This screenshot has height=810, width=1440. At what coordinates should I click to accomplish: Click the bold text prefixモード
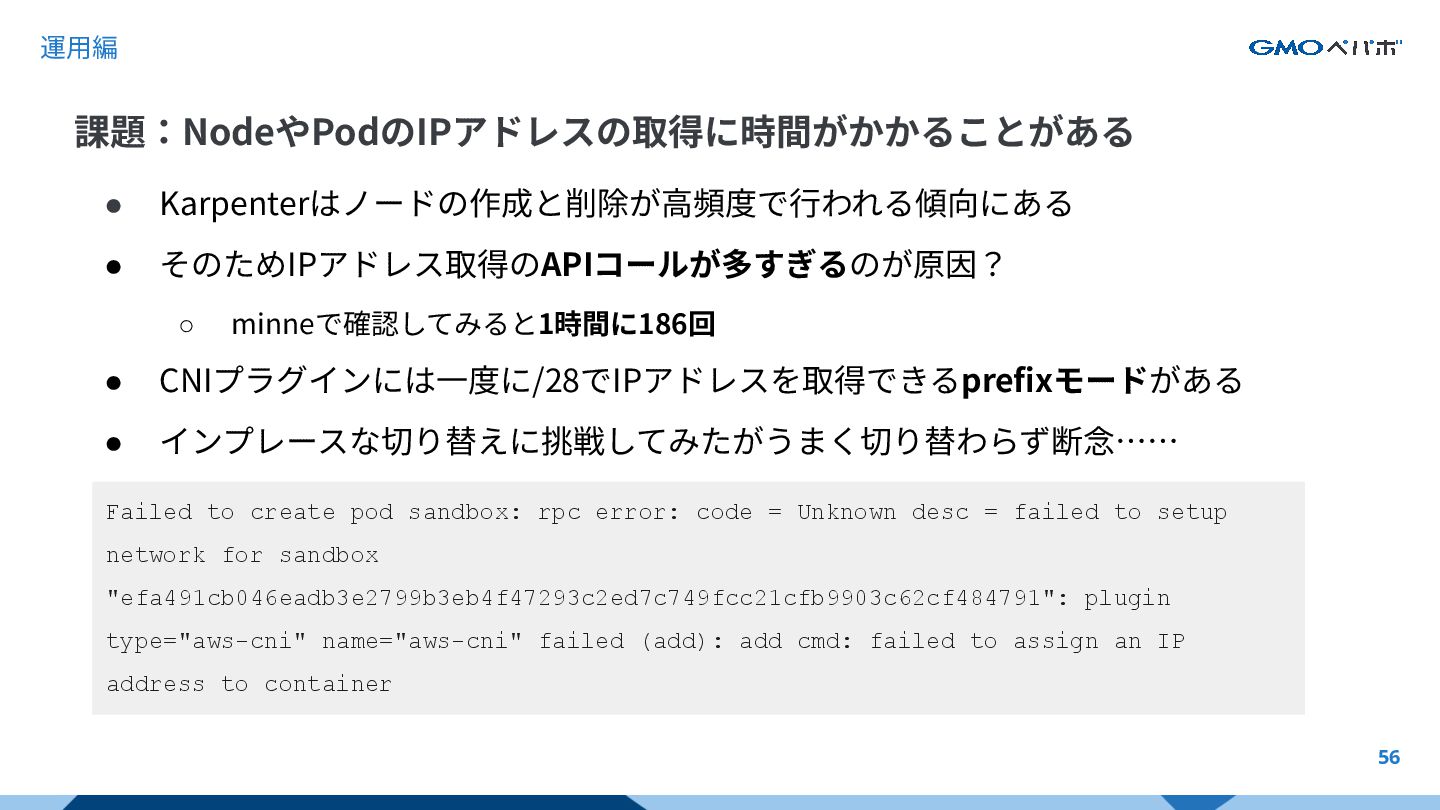1054,381
